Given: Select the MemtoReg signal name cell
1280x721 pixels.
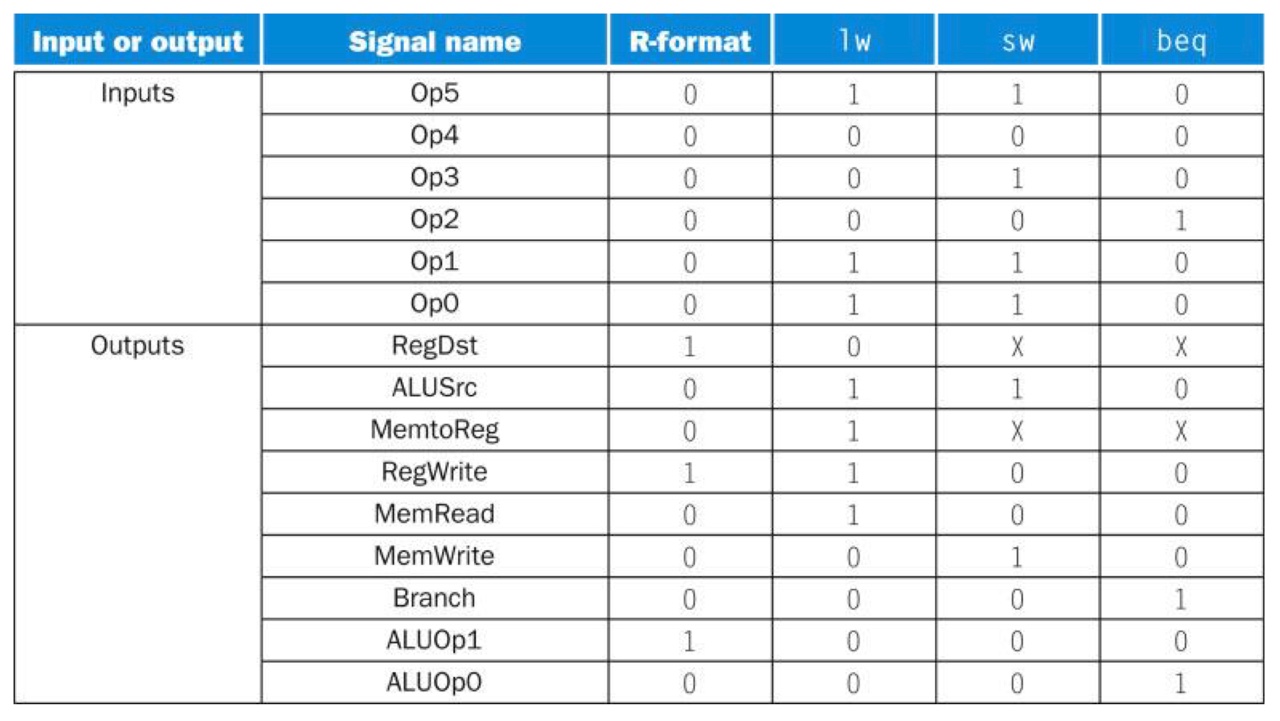Looking at the screenshot, I should pos(434,429).
